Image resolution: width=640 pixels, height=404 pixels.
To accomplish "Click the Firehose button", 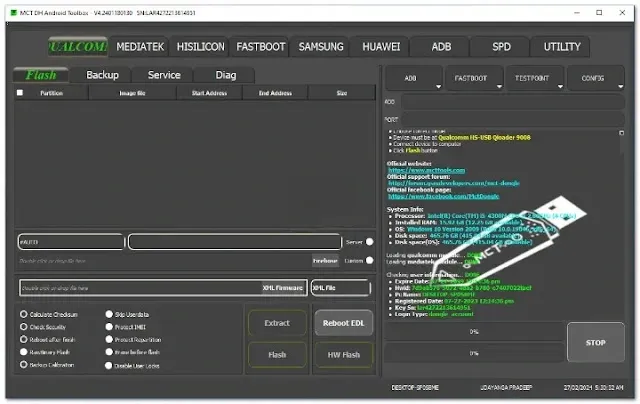I will 325,260.
